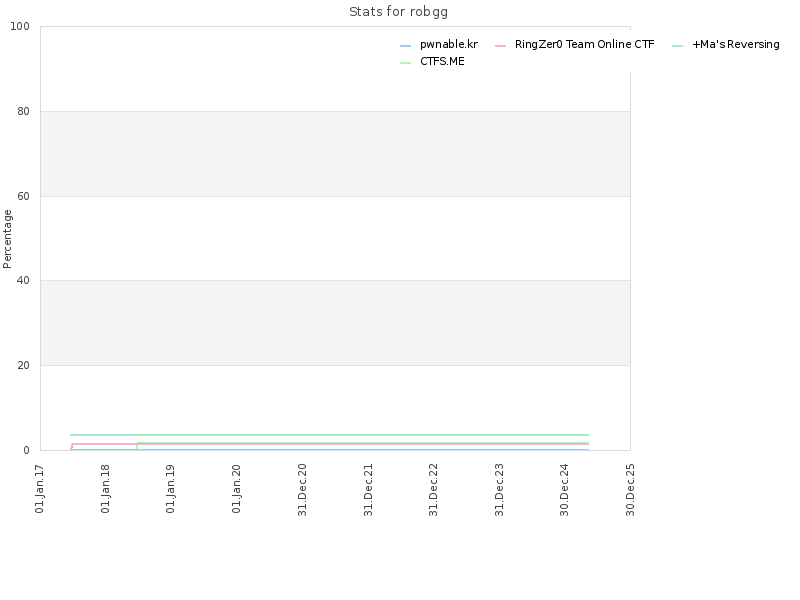Select the 31.Dec.20 x-axis date label
800x600 pixels.
302,489
